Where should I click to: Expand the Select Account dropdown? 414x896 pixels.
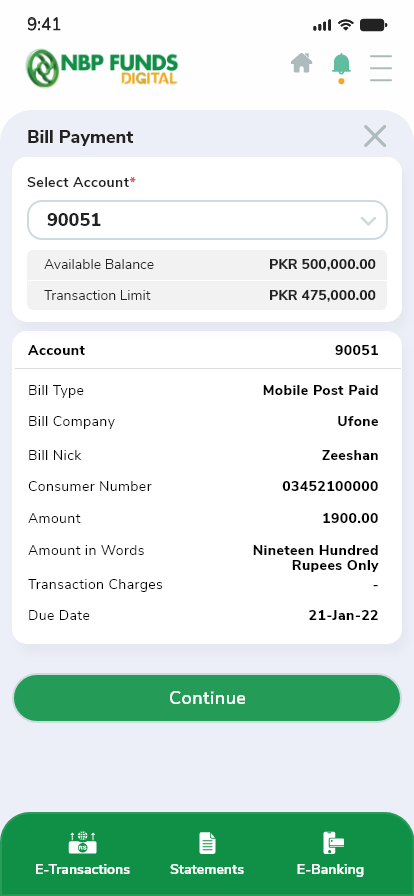207,220
